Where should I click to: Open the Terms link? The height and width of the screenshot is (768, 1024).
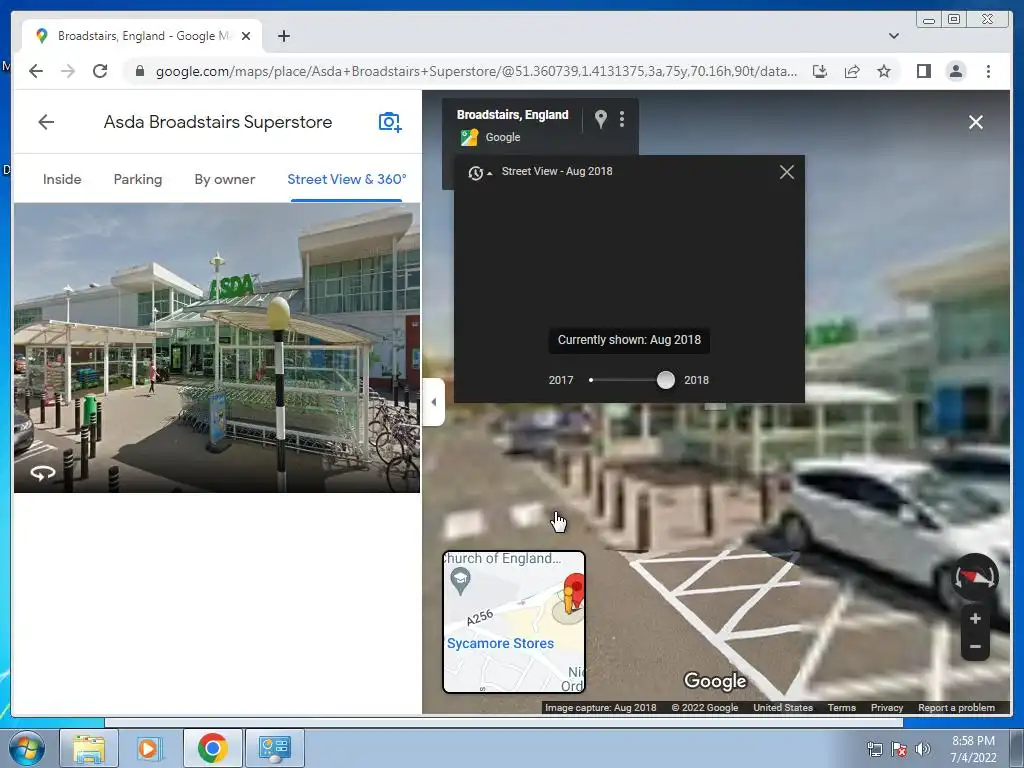(x=842, y=707)
